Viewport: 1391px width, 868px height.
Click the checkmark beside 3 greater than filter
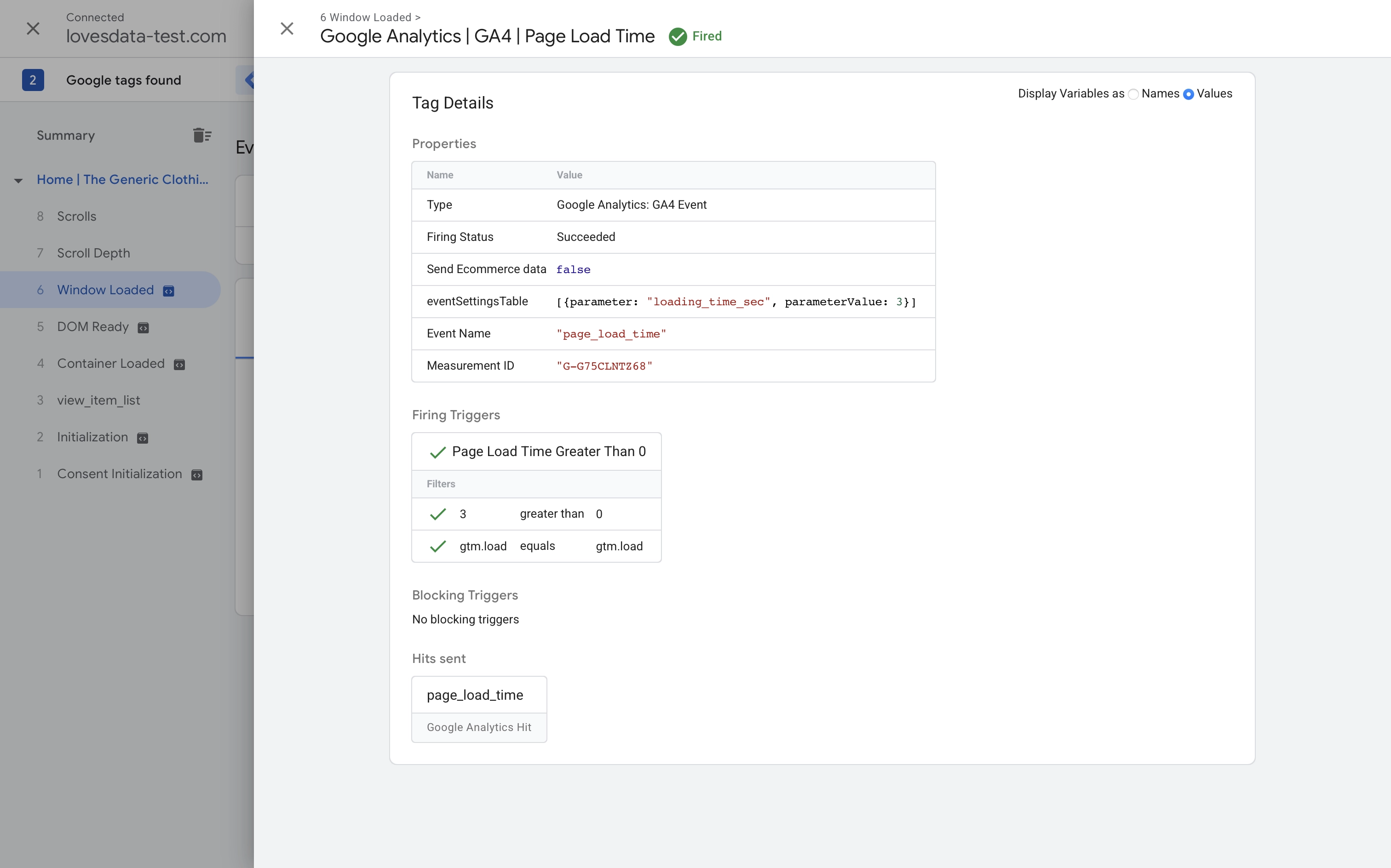coord(437,514)
